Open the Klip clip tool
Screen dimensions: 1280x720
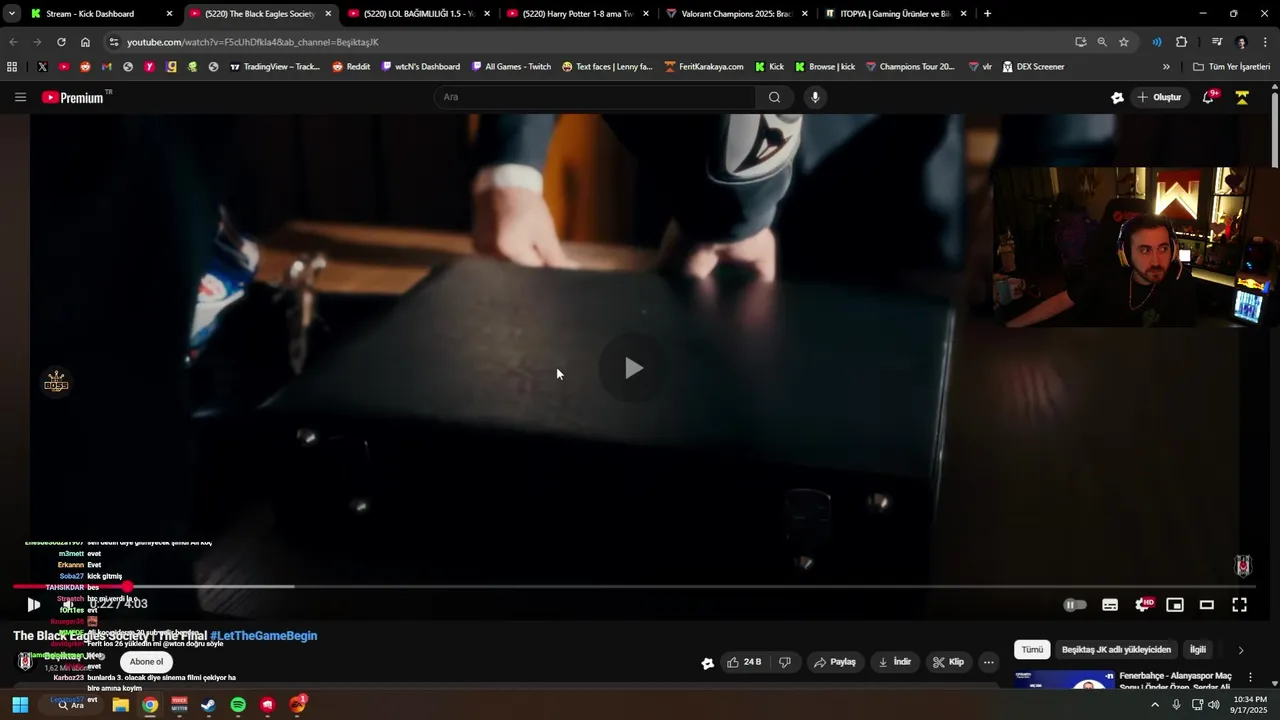pos(948,662)
